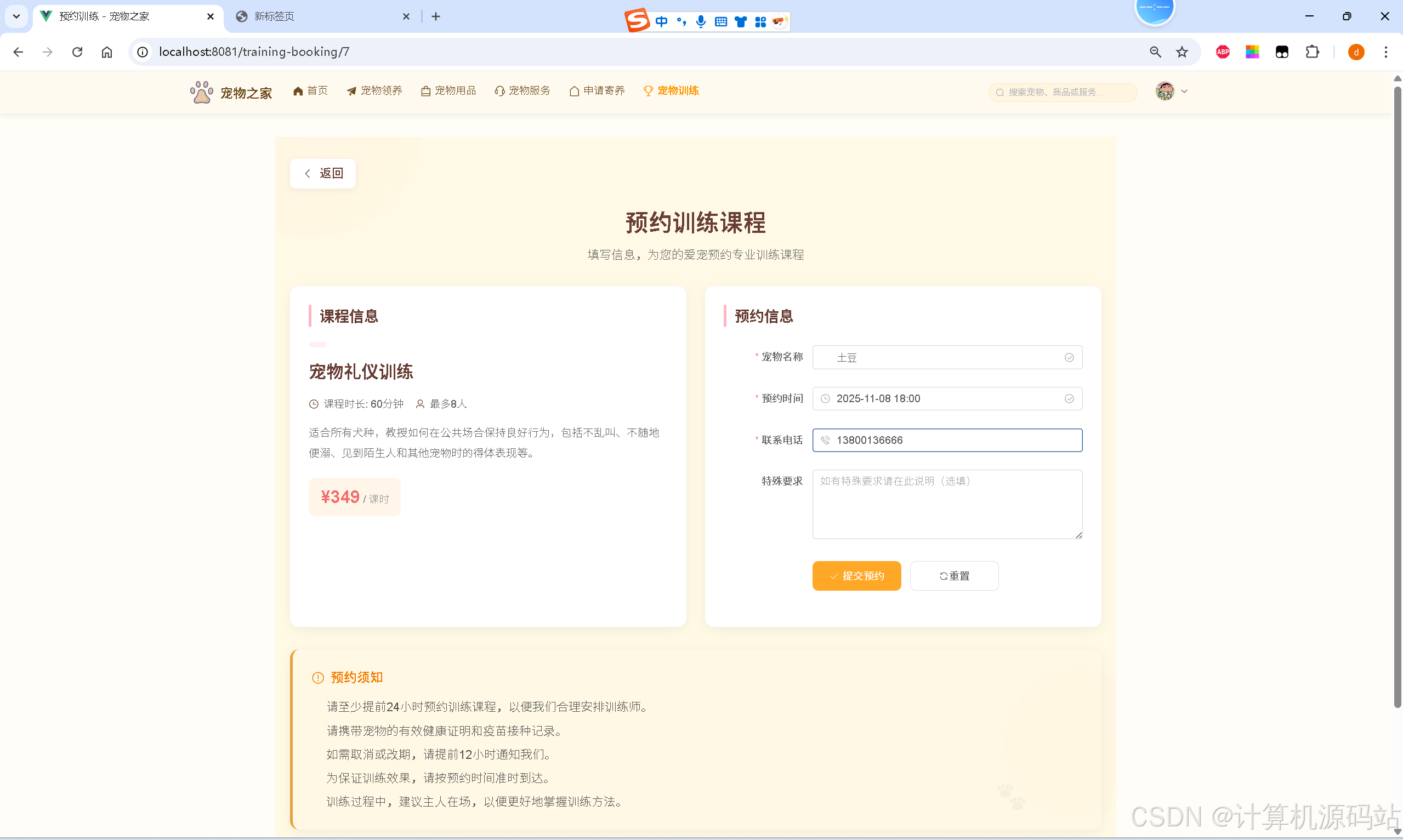
Task: Open 宠物服务 navigation item
Action: [522, 90]
